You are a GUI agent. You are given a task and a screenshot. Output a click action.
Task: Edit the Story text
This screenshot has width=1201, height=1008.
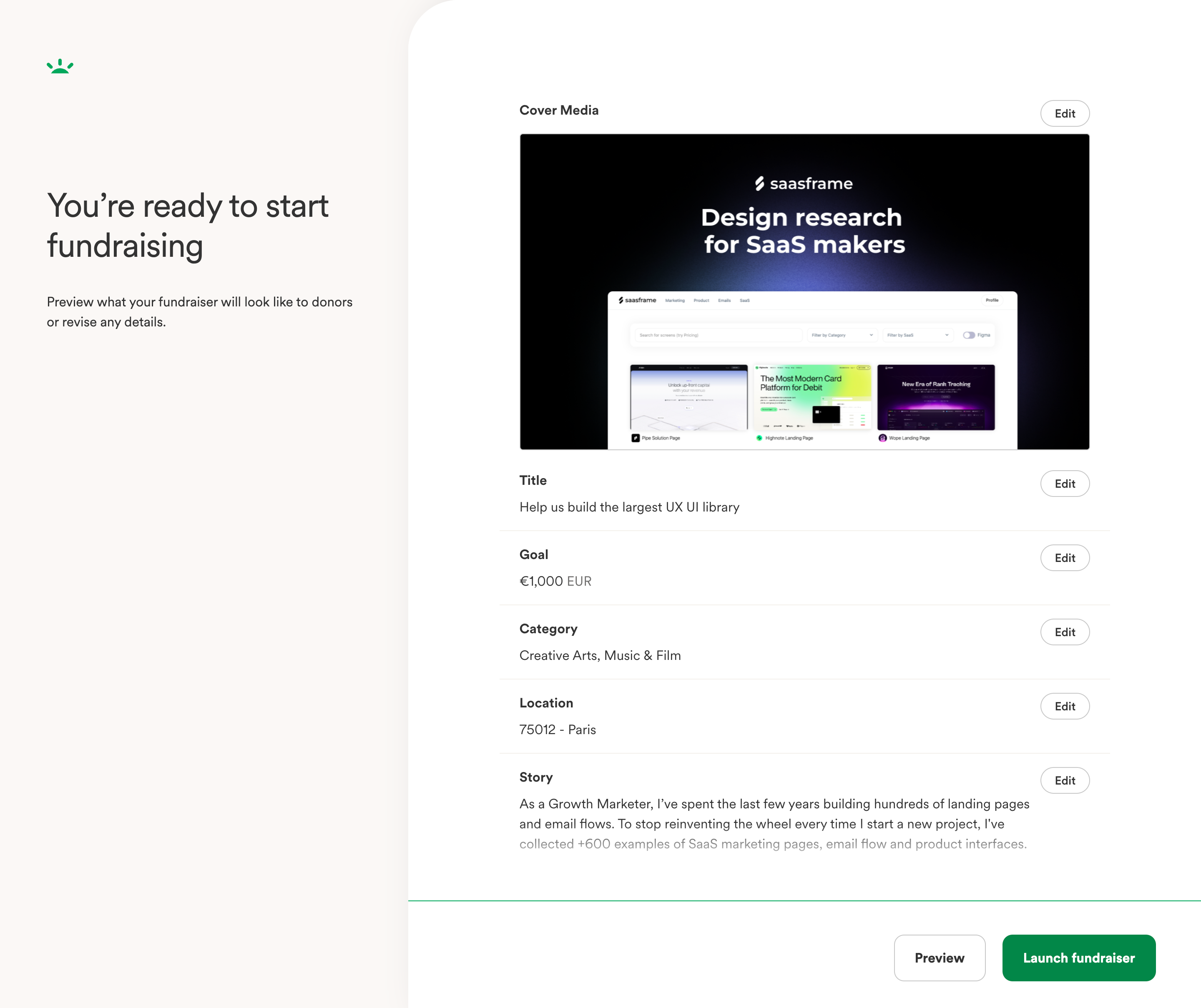click(x=1064, y=780)
